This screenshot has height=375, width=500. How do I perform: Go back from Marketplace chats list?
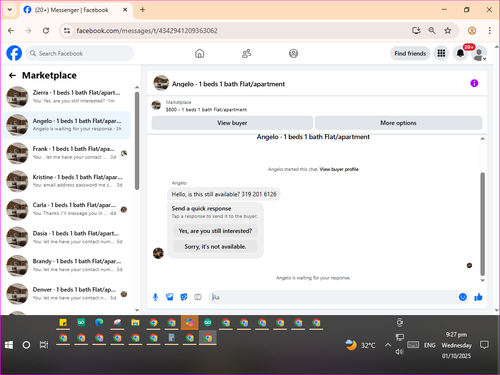coord(12,76)
